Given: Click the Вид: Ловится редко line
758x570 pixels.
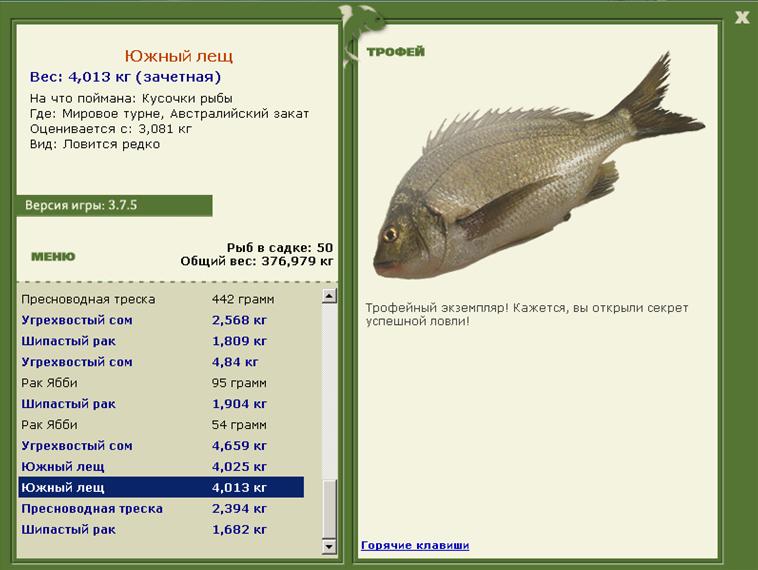Looking at the screenshot, I should [x=95, y=144].
